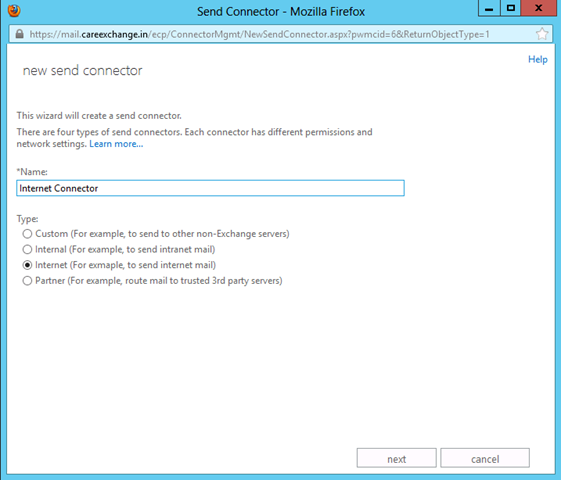Click the URL in the address bar

tap(259, 34)
